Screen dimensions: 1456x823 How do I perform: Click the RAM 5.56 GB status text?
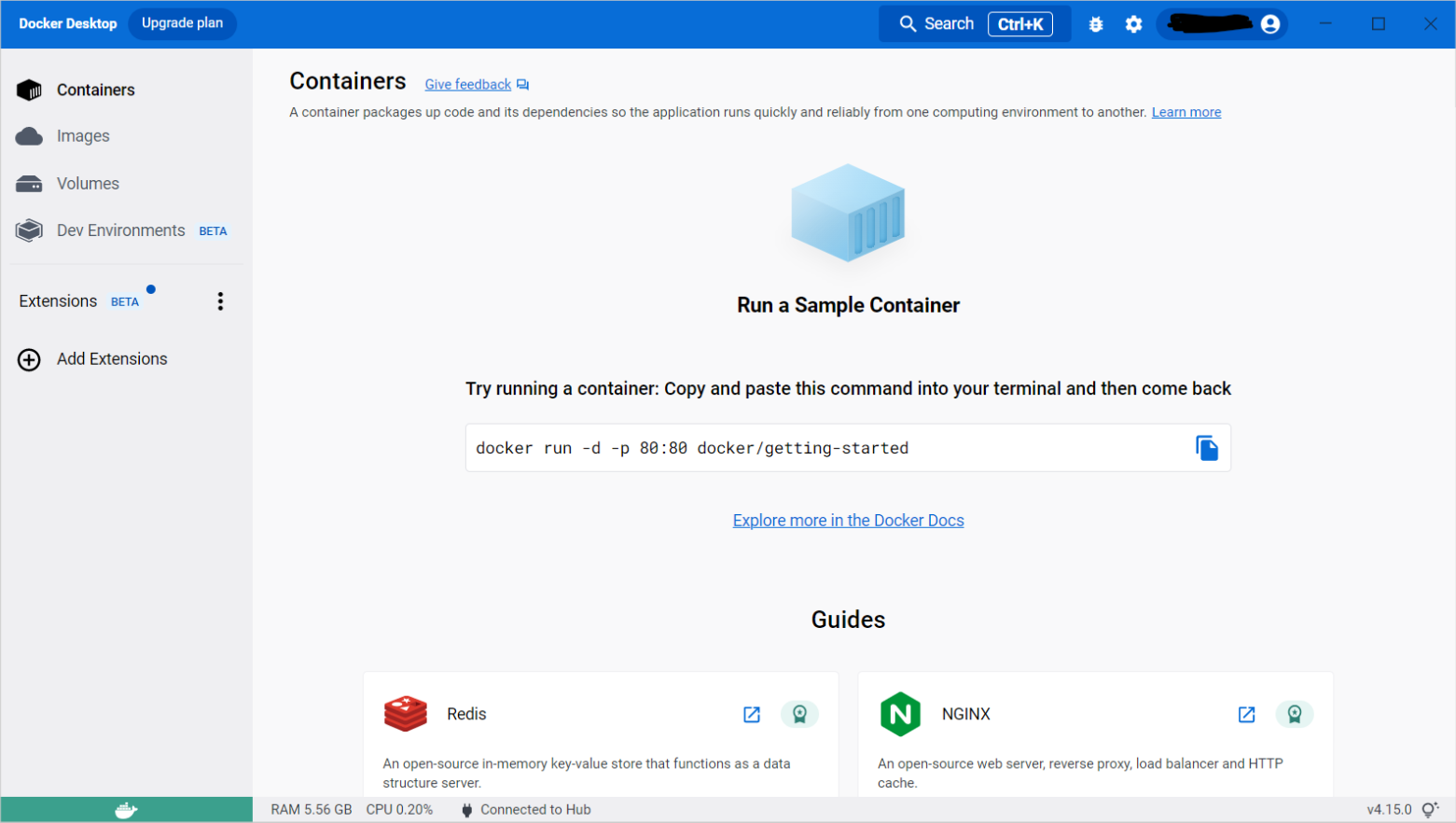312,810
